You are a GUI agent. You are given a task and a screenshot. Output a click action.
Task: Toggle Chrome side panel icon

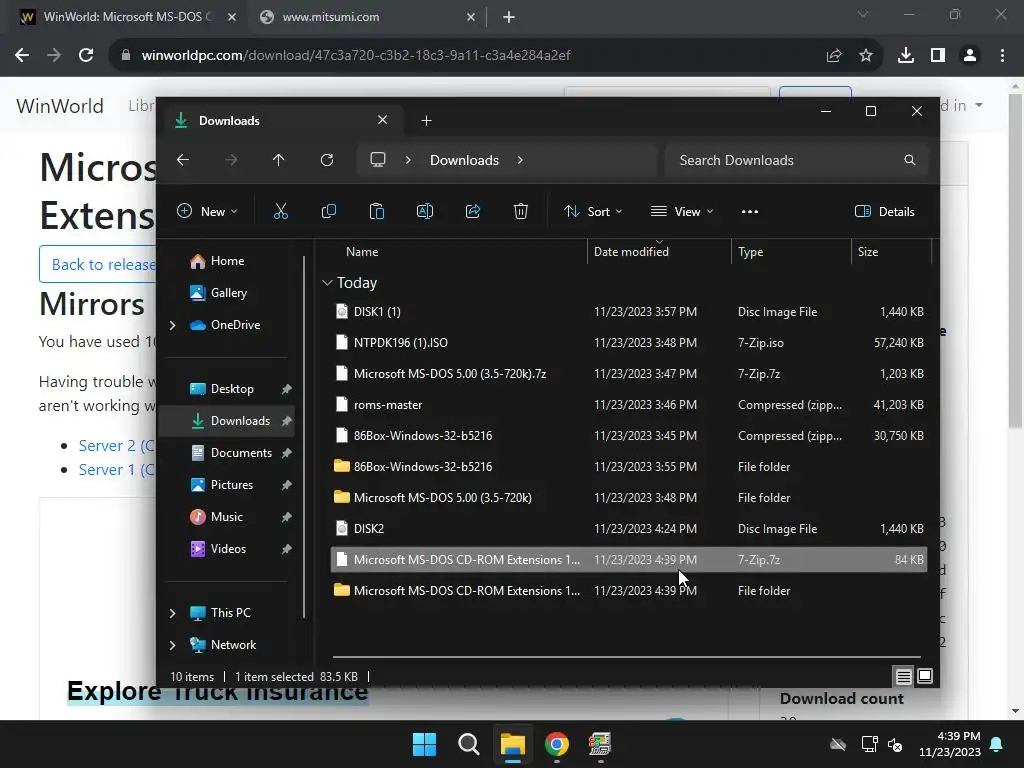click(x=938, y=56)
